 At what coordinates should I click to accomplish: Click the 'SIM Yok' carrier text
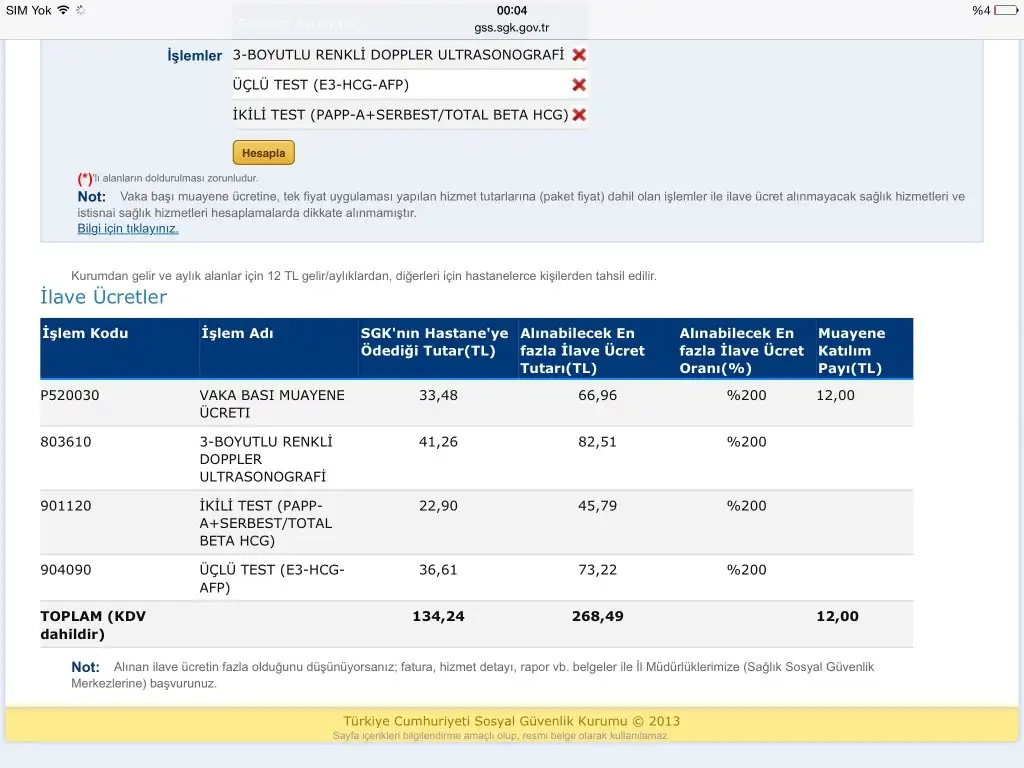pyautogui.click(x=29, y=10)
